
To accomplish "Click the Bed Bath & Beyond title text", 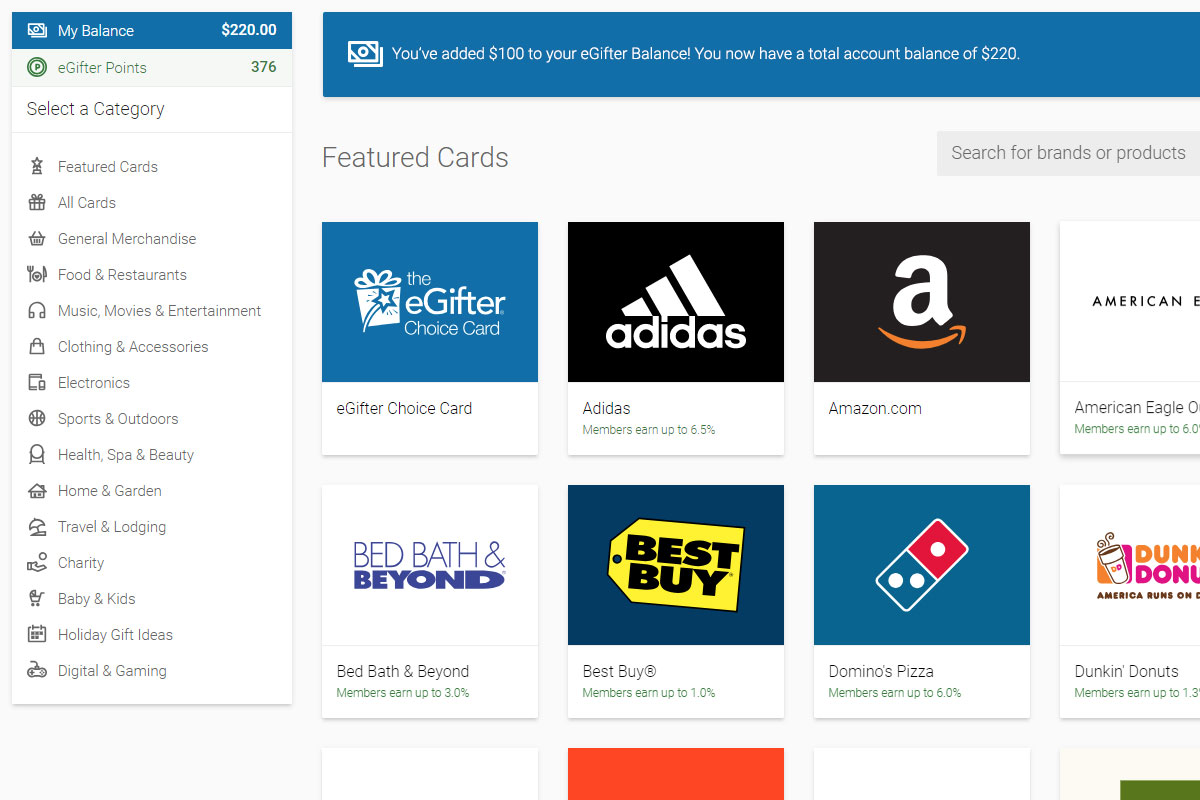I will pyautogui.click(x=403, y=671).
